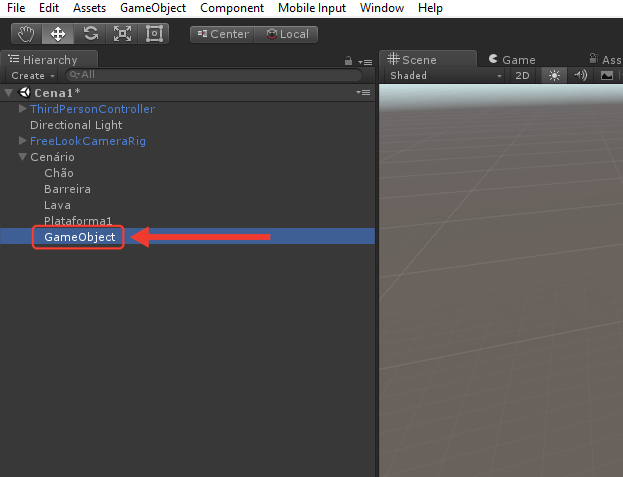Collapse the Cenário group
Viewport: 623px width, 477px height.
click(x=23, y=157)
